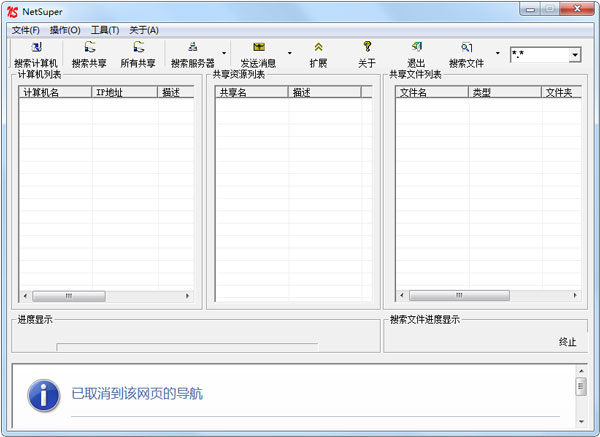Expand the *.* file filter combo box arrow

575,55
